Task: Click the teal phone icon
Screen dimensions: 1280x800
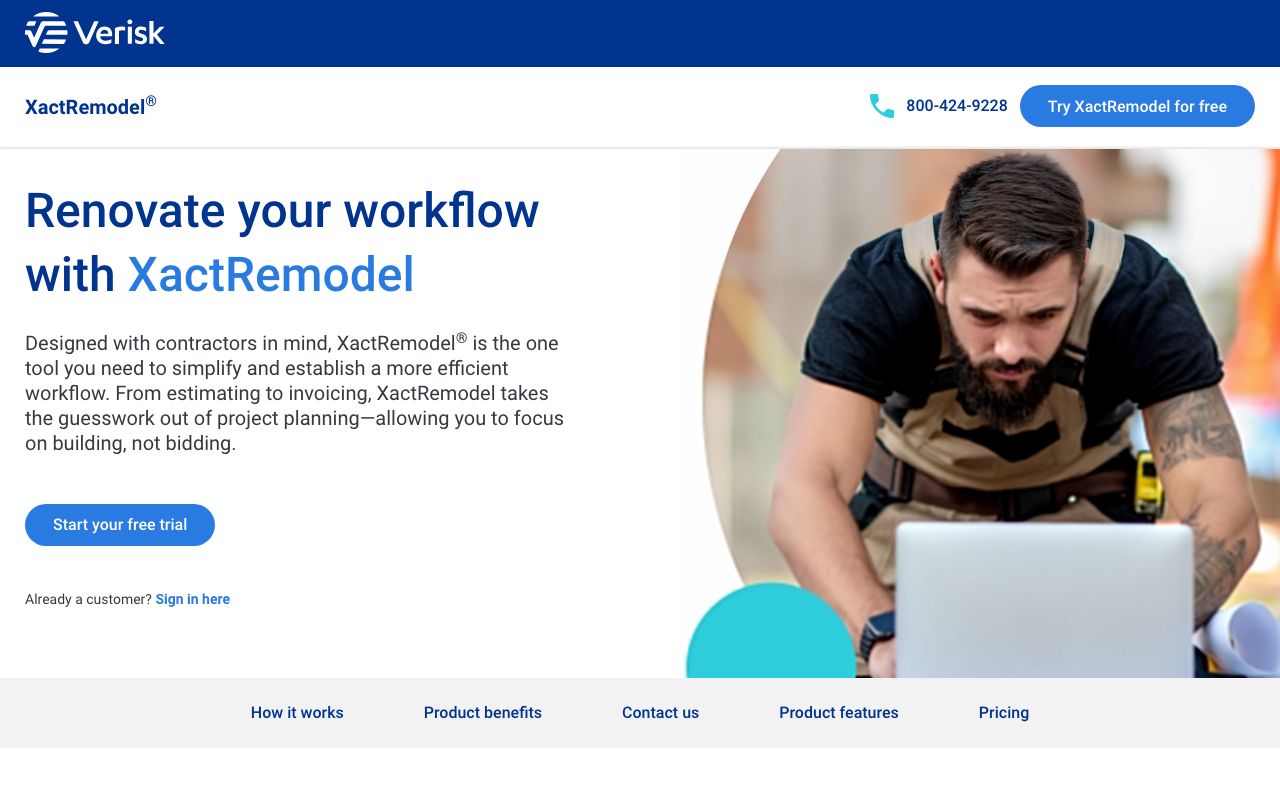Action: pyautogui.click(x=881, y=106)
